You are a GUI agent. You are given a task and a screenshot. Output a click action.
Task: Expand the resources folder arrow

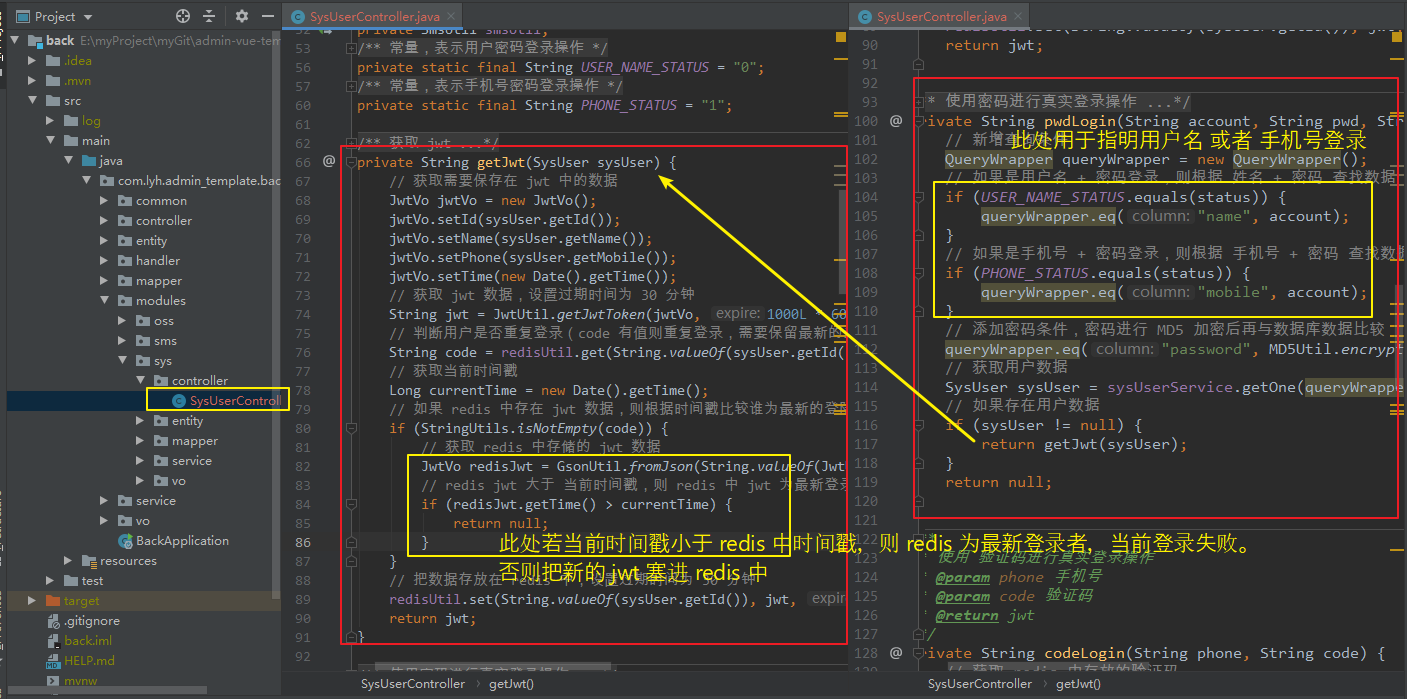(69, 560)
